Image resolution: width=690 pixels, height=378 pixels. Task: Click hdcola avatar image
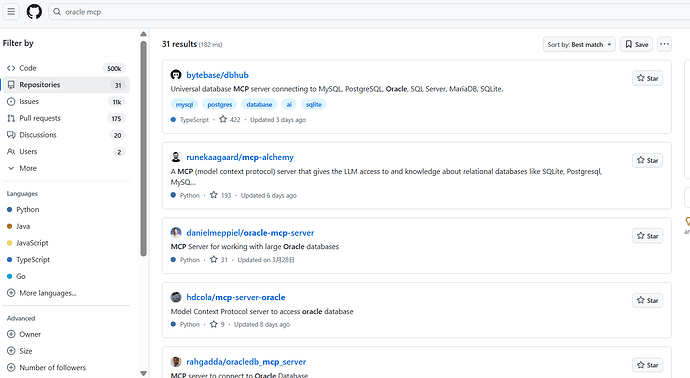pos(176,297)
